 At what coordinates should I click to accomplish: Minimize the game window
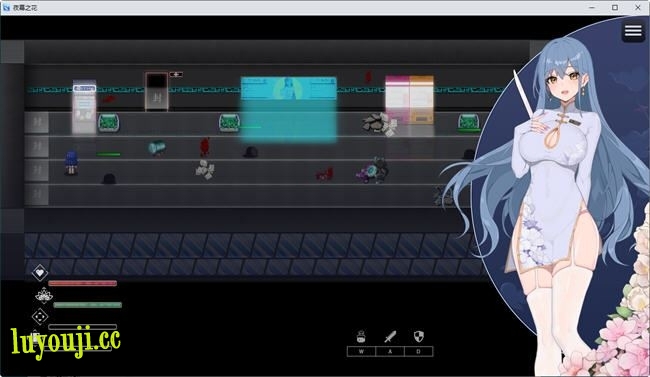[x=592, y=7]
